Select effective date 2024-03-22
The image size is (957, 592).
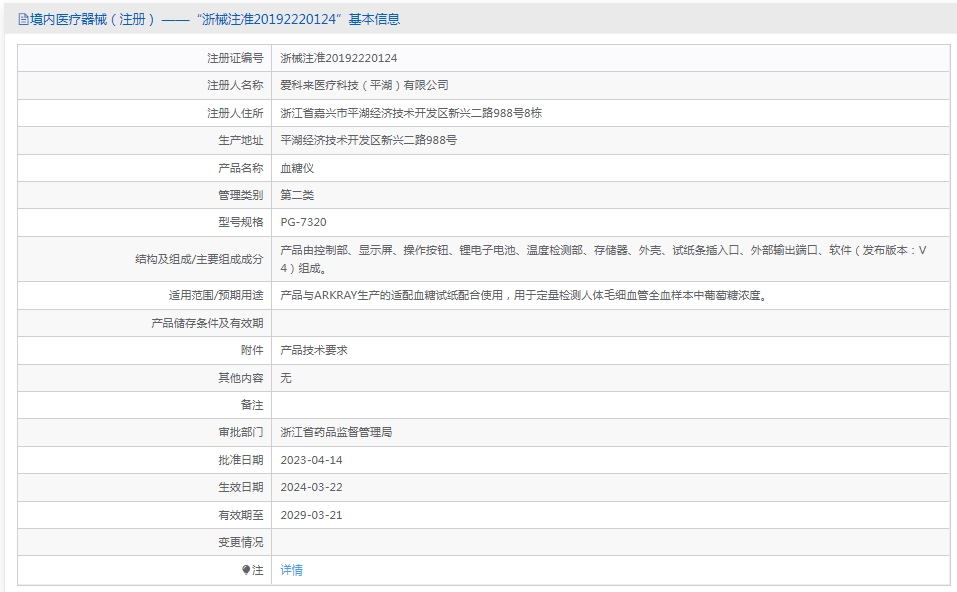(311, 487)
